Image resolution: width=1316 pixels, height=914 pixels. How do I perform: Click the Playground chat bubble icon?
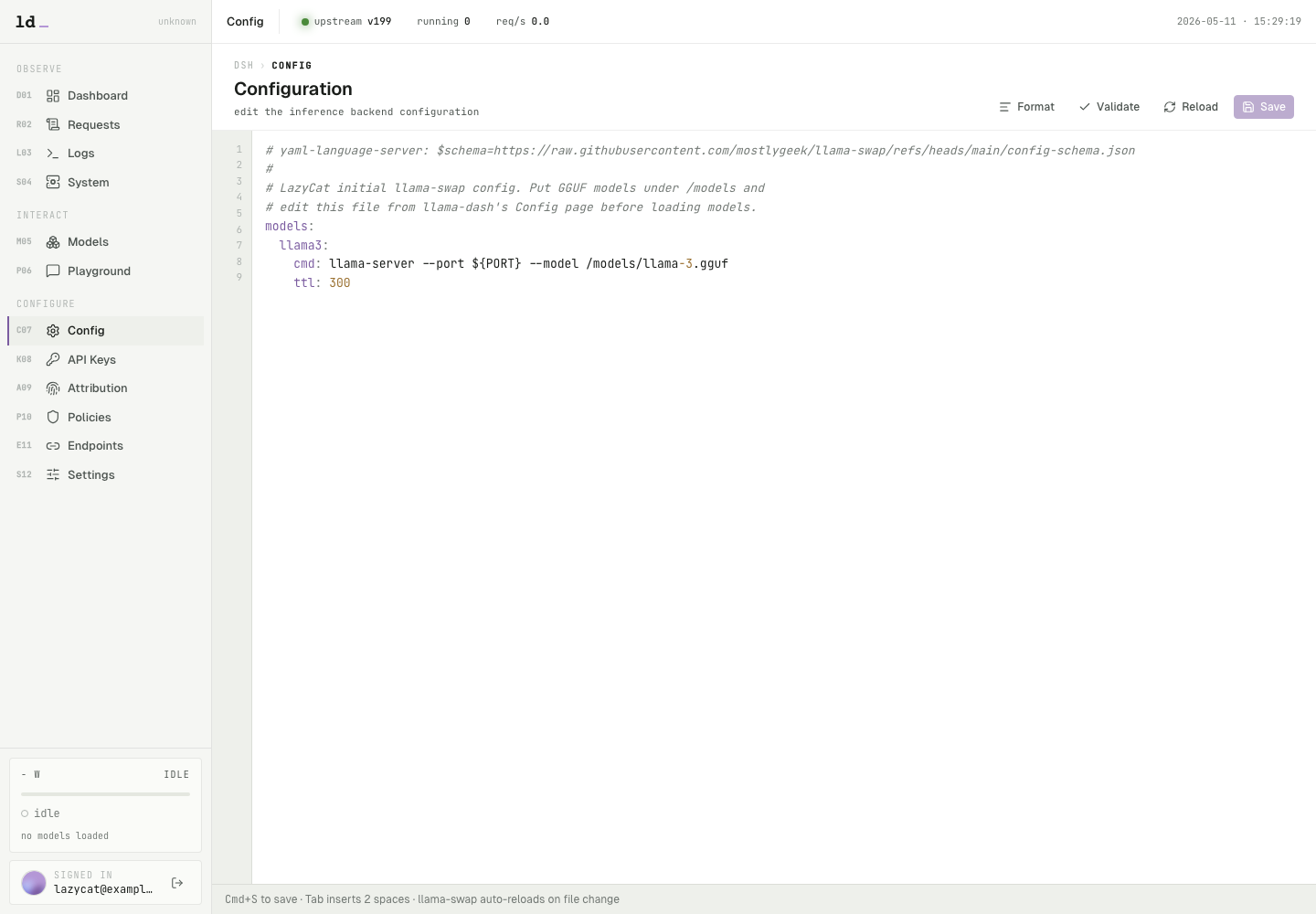(53, 271)
